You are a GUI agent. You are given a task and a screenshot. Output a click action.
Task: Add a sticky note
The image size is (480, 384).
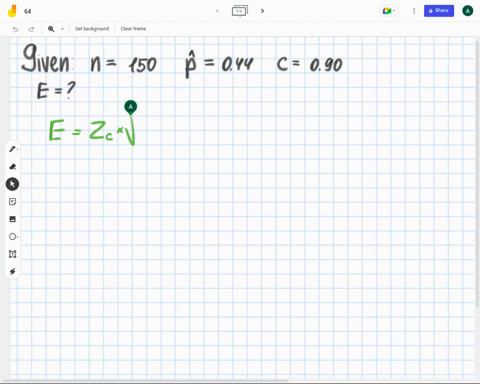coord(13,202)
